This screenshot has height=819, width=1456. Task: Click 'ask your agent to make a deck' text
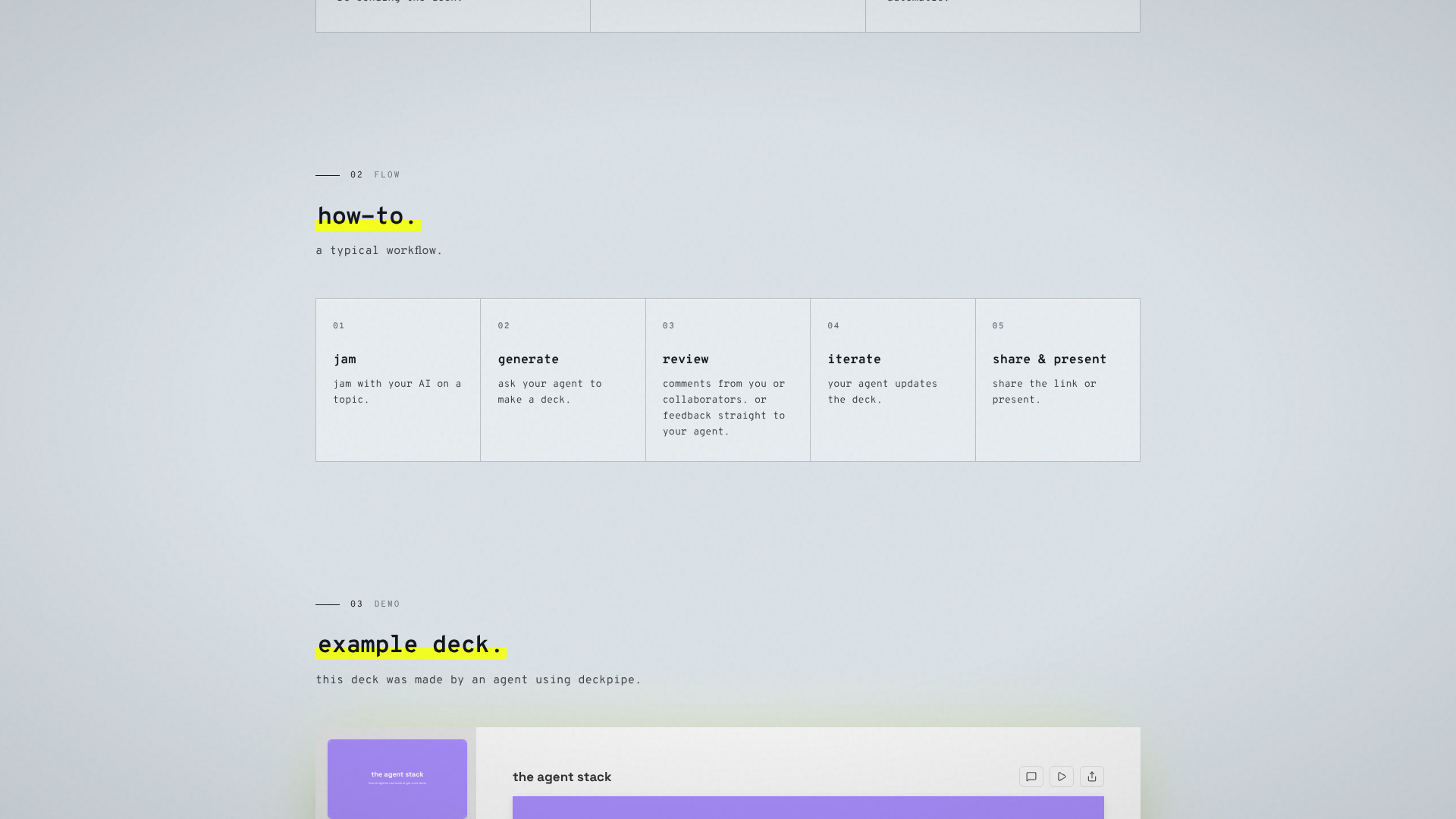549,392
